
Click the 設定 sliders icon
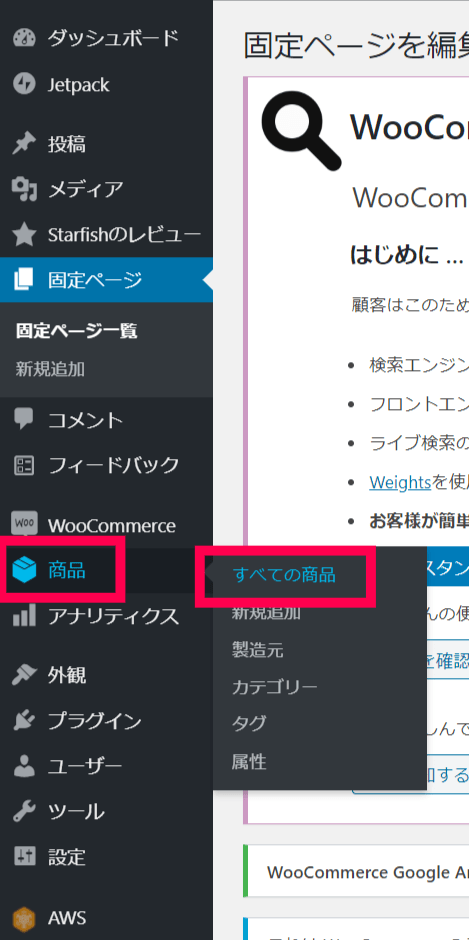[24, 857]
